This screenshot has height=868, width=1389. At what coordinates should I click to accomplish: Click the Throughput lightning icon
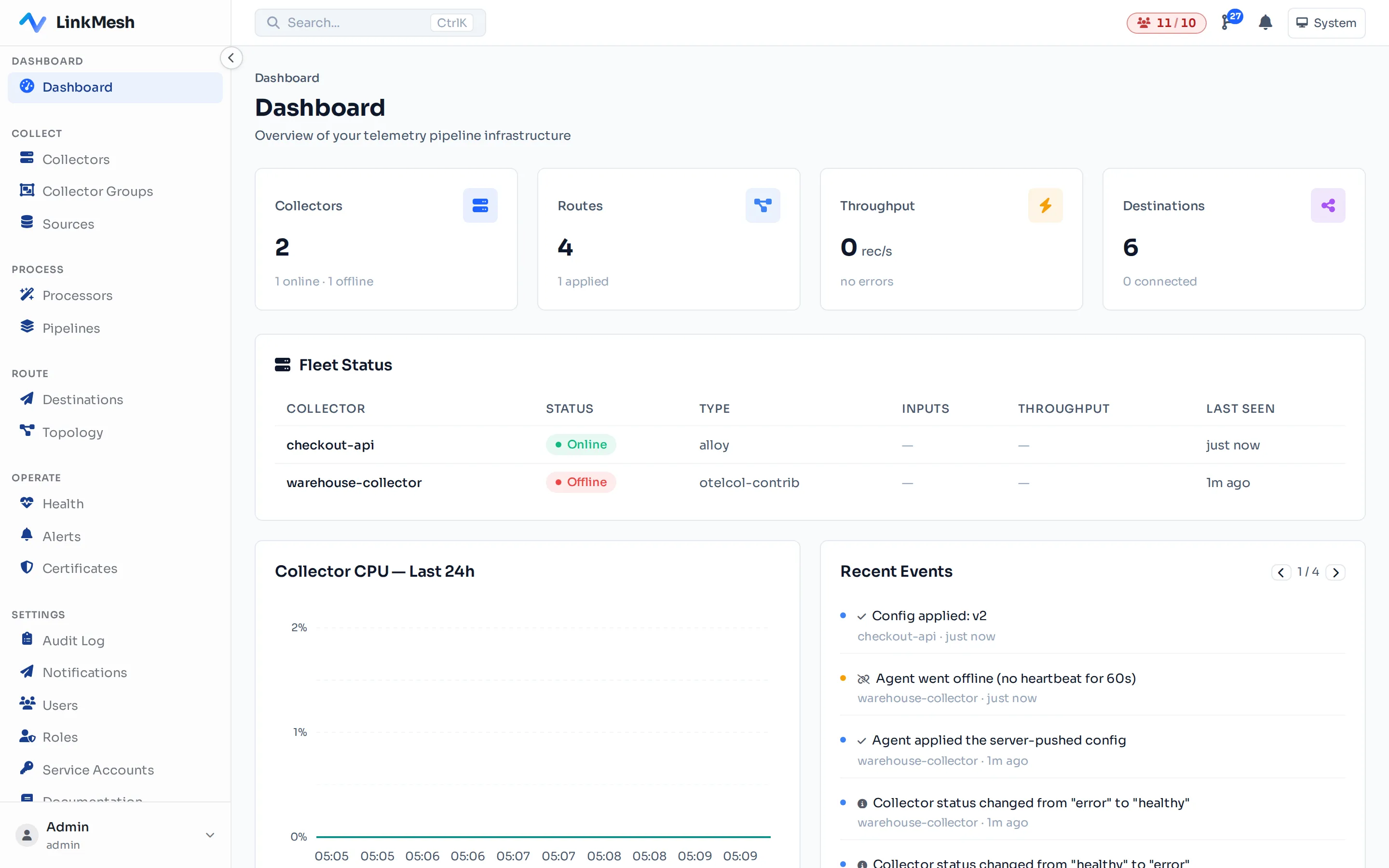(x=1045, y=205)
